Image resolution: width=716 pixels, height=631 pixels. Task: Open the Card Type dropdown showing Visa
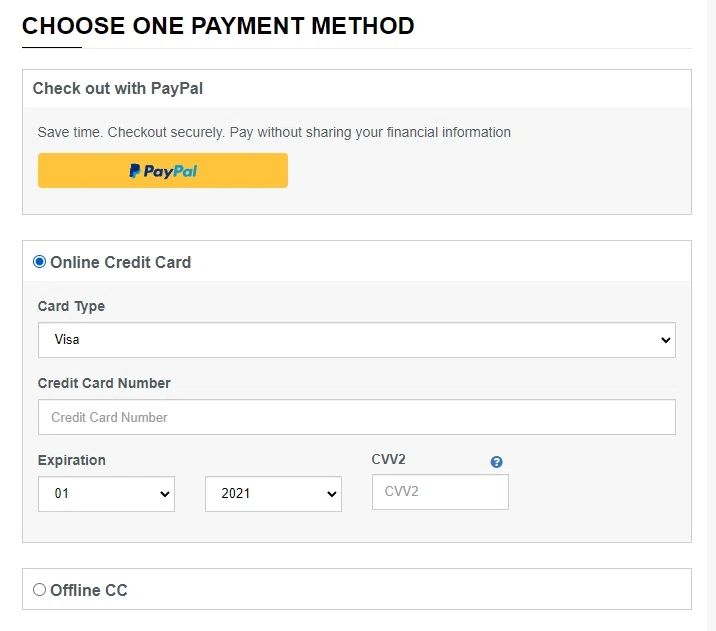[x=356, y=340]
